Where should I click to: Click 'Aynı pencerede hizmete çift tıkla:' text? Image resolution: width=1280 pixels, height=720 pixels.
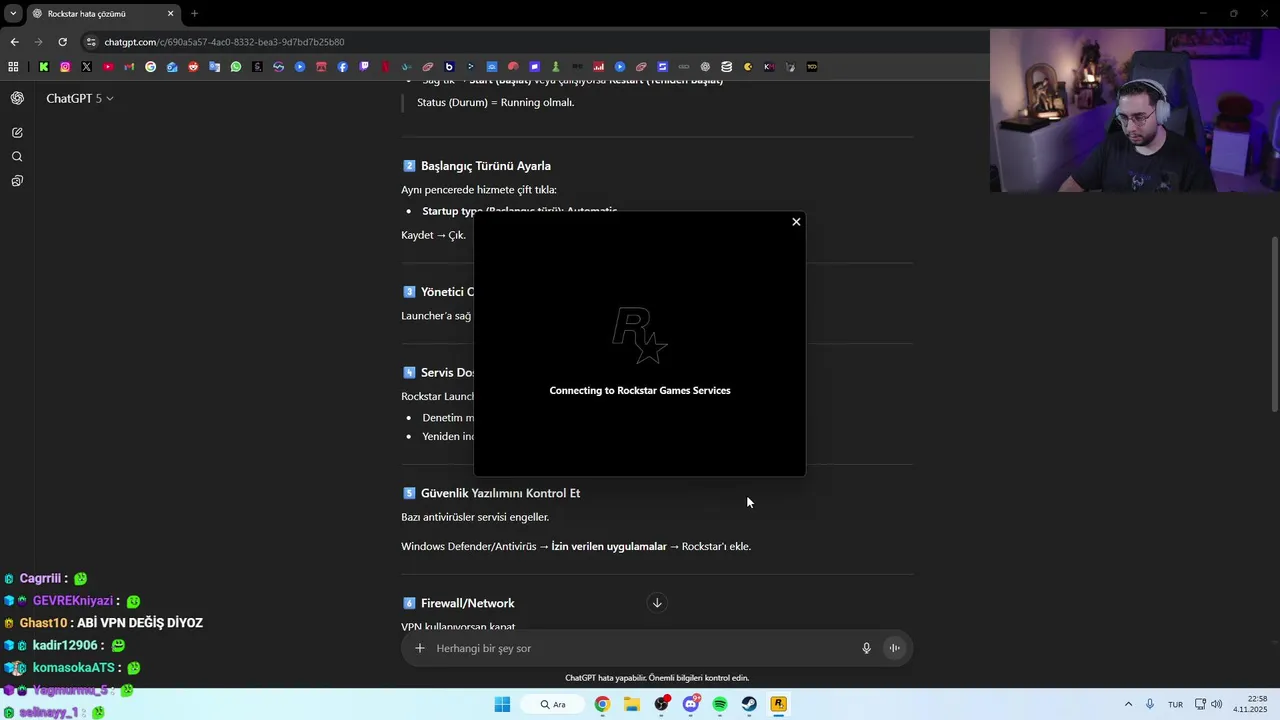coord(479,190)
